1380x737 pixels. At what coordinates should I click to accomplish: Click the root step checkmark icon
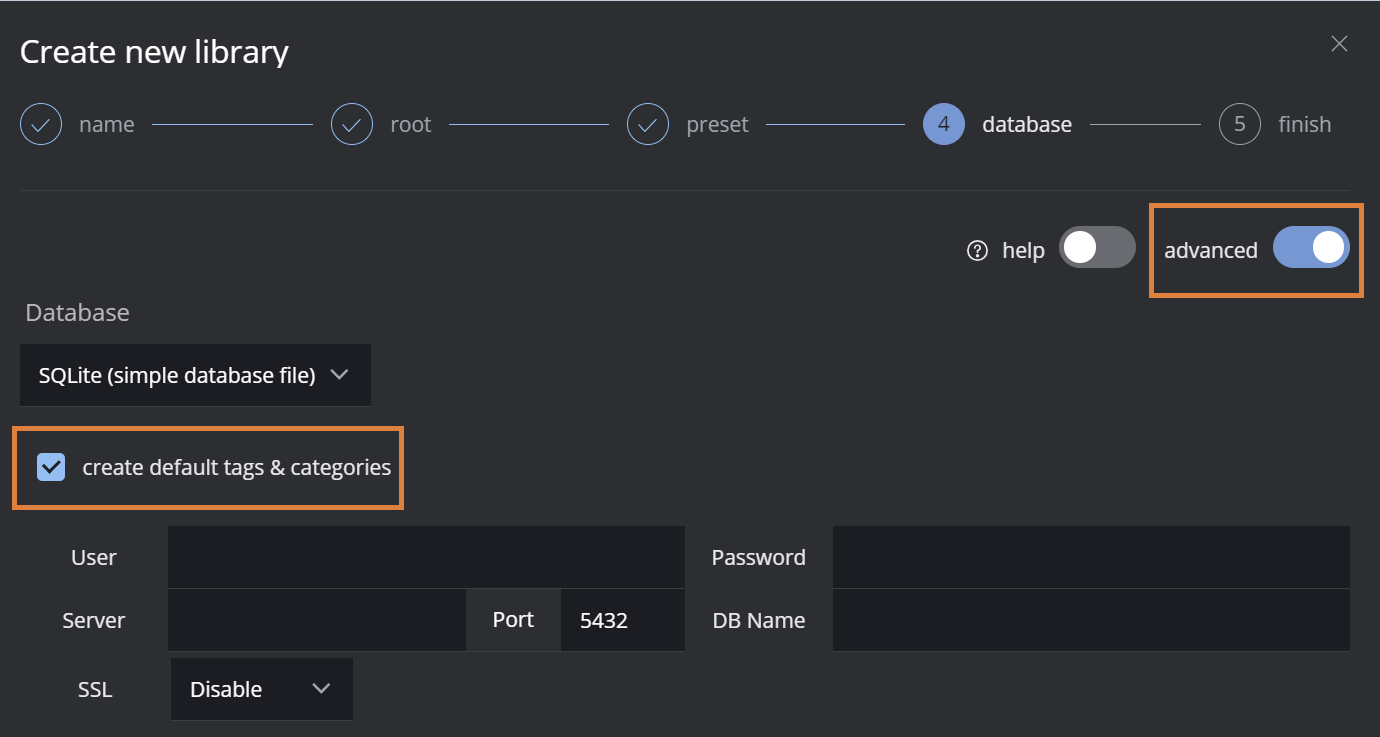coord(352,125)
